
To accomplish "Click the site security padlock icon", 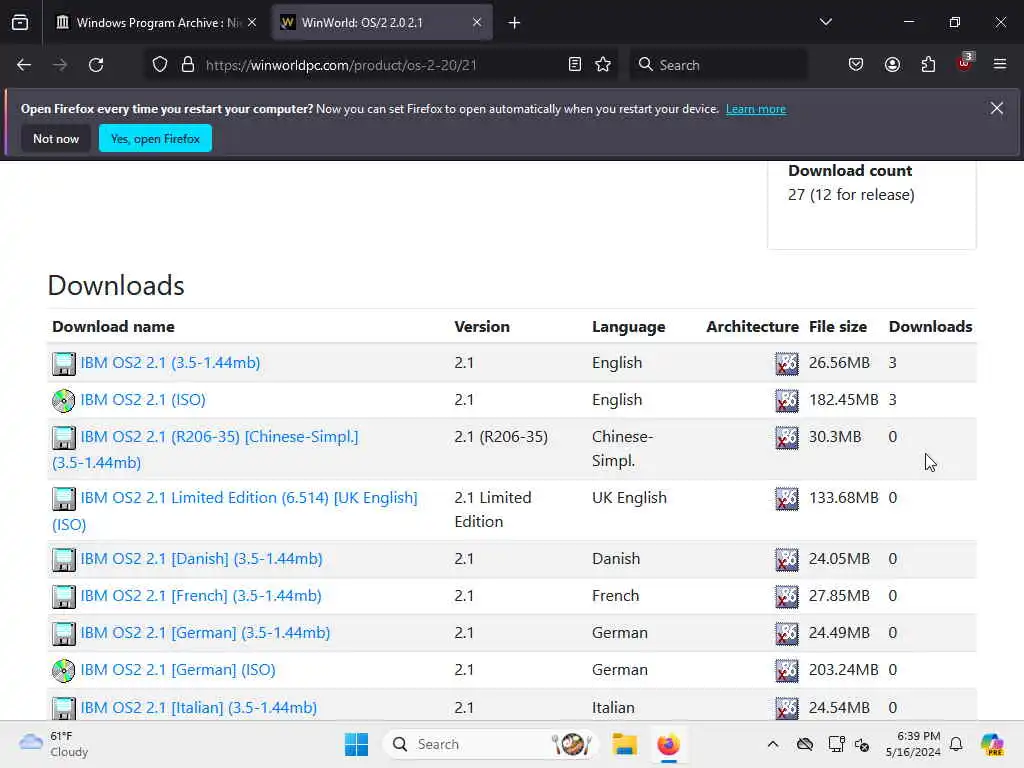I will pyautogui.click(x=188, y=65).
